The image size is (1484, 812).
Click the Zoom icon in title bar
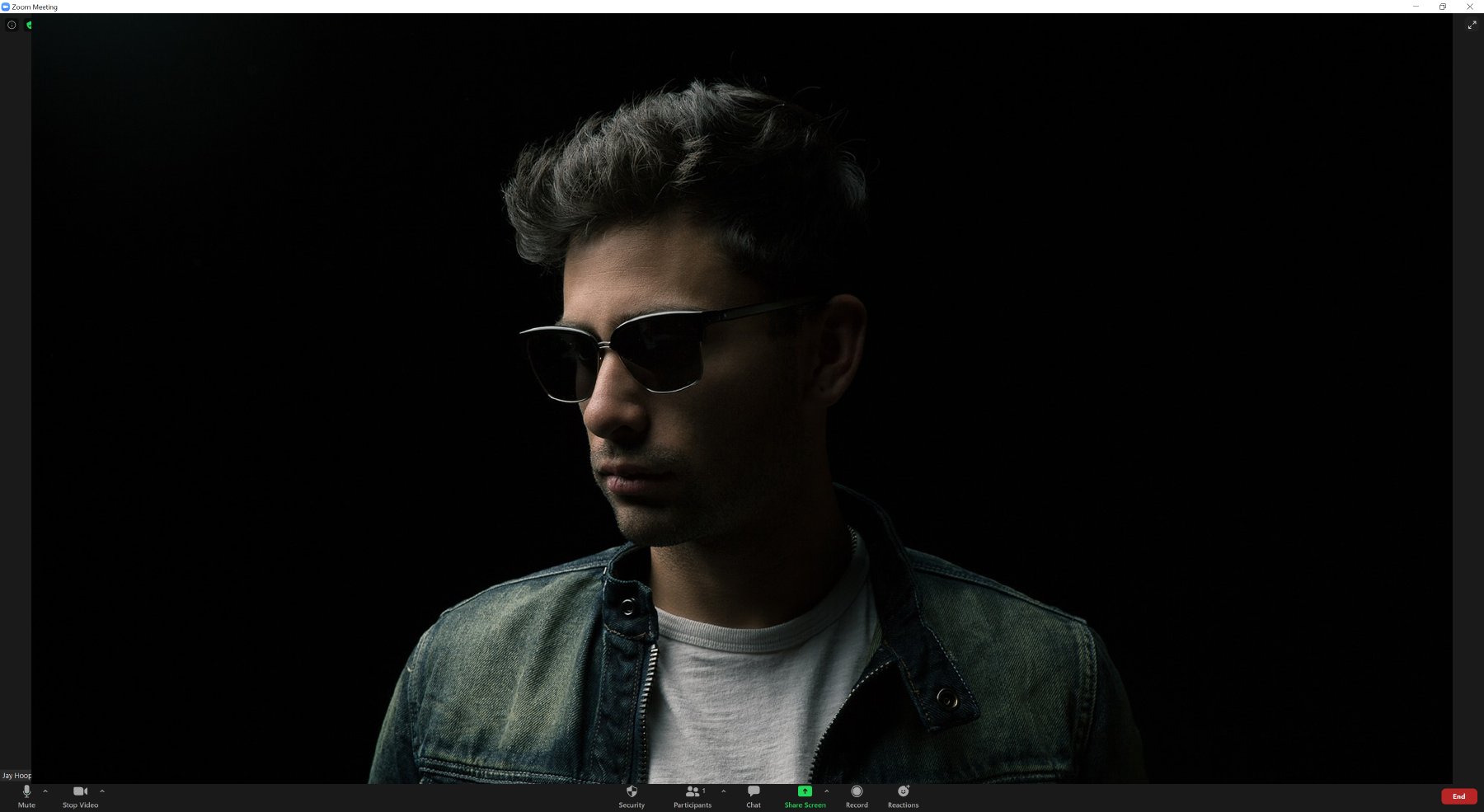(6, 7)
